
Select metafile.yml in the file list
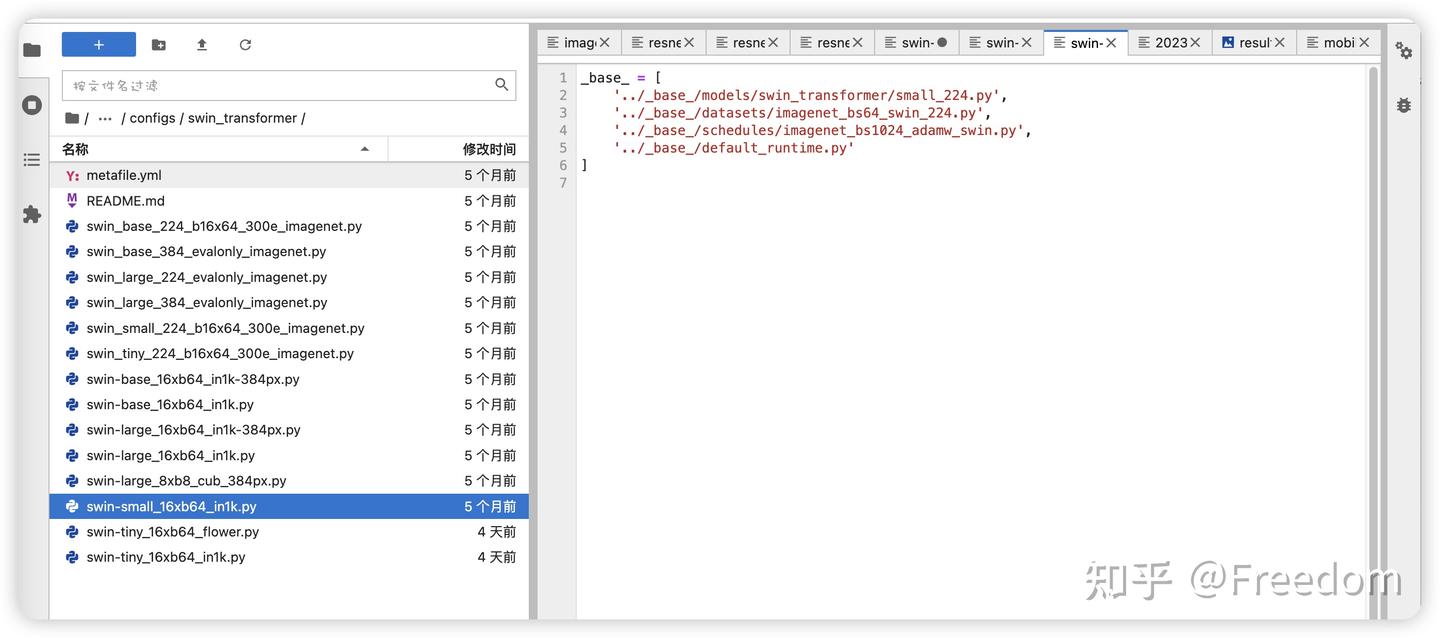click(x=289, y=175)
